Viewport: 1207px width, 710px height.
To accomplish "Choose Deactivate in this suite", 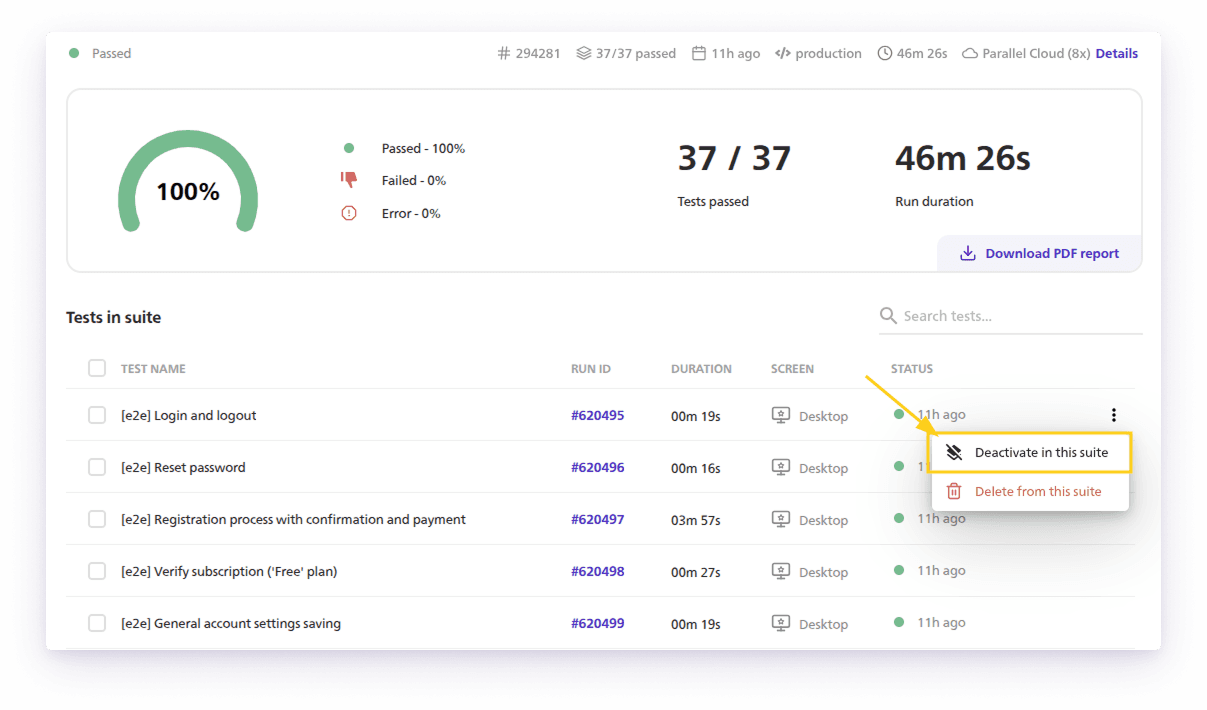I will coord(1041,452).
